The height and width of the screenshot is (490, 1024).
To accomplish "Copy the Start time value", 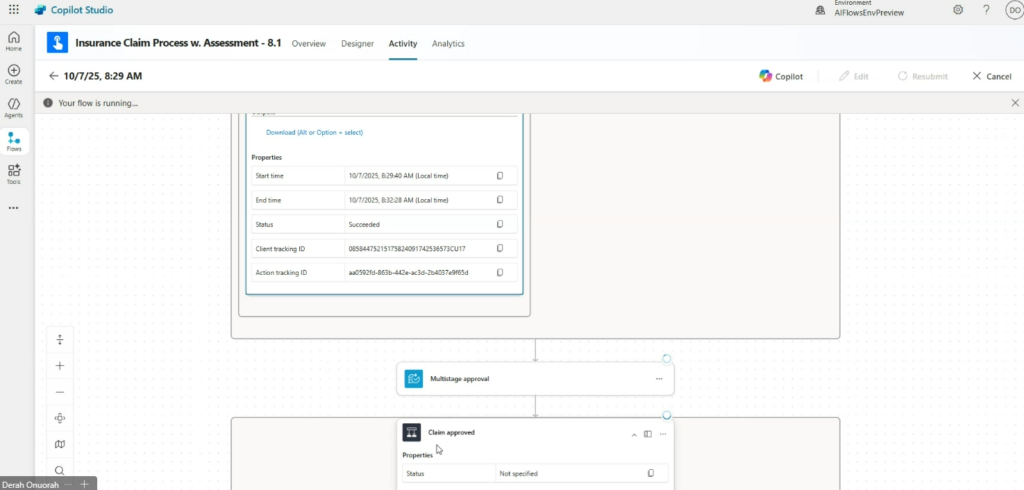I will coord(500,176).
